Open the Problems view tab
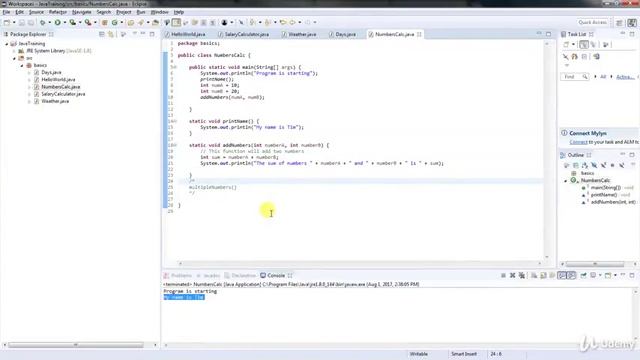This screenshot has height=360, width=640. pyautogui.click(x=178, y=276)
